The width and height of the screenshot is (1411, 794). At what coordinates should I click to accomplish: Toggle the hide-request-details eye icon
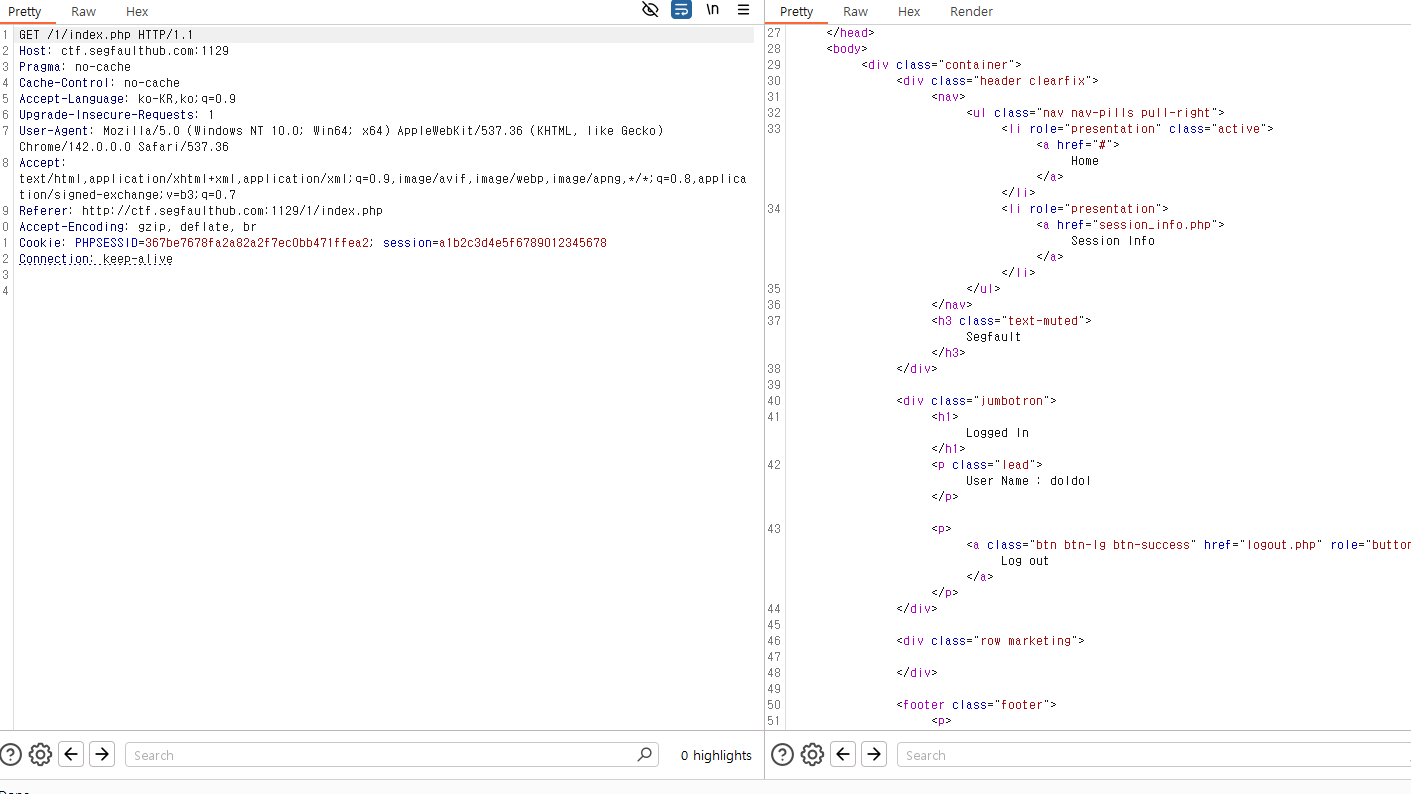(x=650, y=10)
